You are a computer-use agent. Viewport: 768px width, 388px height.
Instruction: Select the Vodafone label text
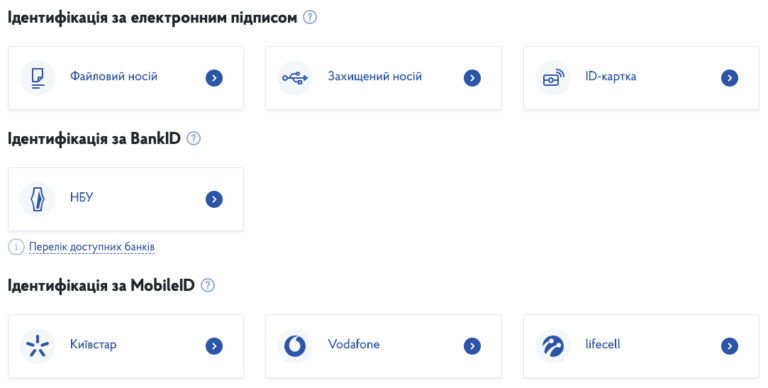click(354, 344)
